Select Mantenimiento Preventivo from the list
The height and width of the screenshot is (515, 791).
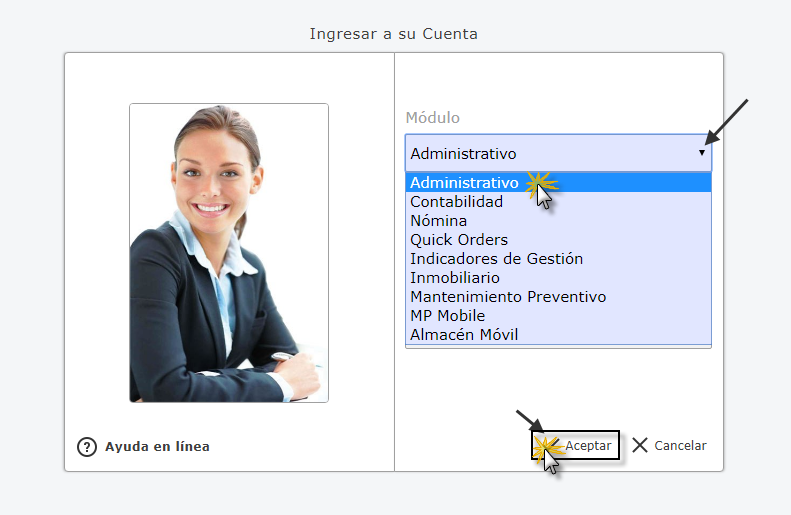tap(558, 297)
